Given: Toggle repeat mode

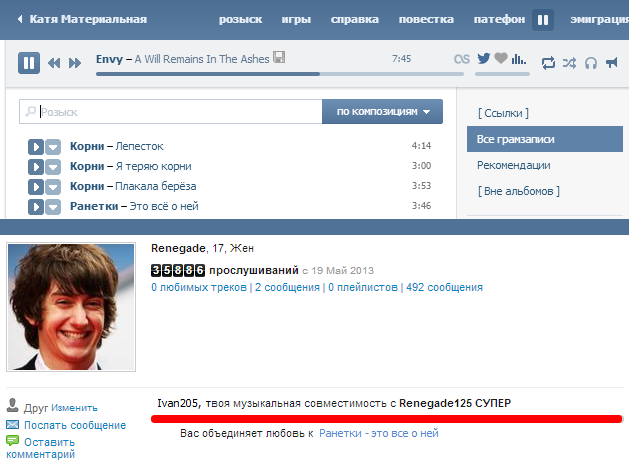Looking at the screenshot, I should 548,63.
